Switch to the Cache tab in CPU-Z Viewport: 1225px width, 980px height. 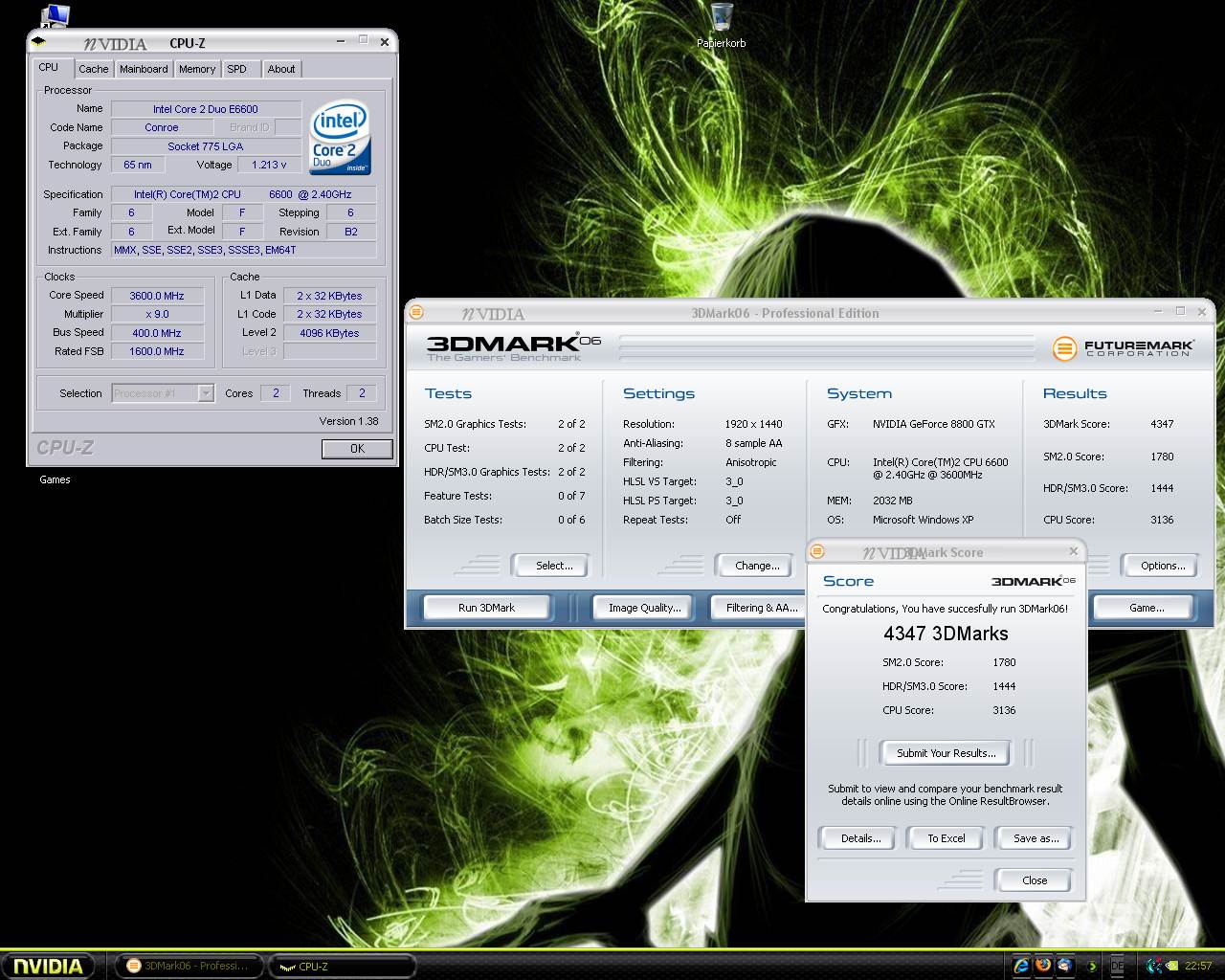(x=94, y=69)
